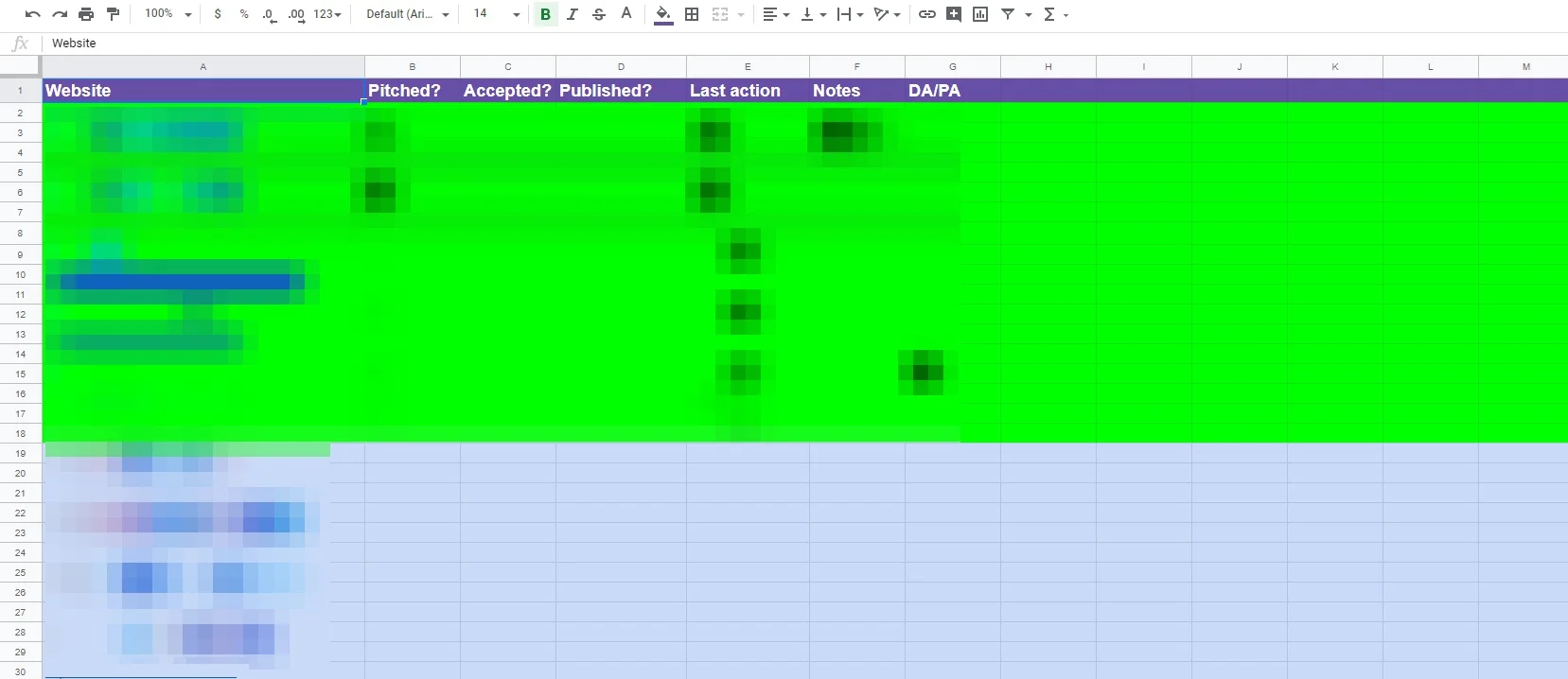Open the zoom level dropdown
Image resolution: width=1568 pixels, height=679 pixels.
point(167,14)
